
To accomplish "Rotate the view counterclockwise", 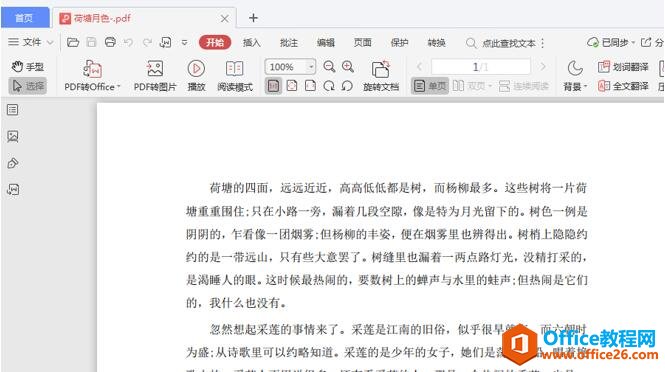I will (347, 86).
